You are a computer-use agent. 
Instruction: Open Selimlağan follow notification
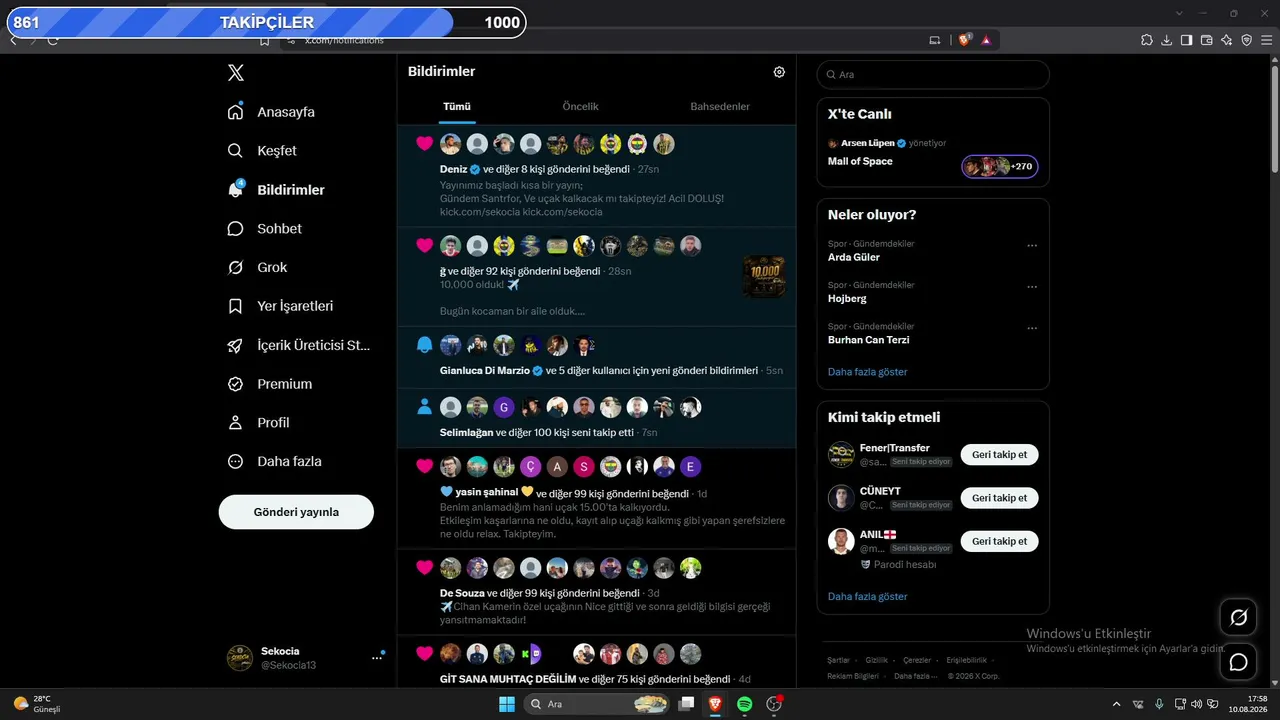click(596, 418)
